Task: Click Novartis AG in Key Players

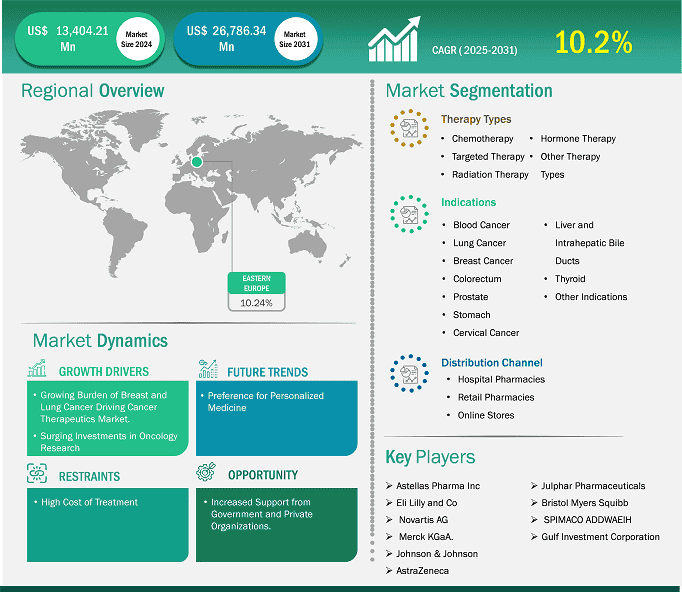Action: 423,520
